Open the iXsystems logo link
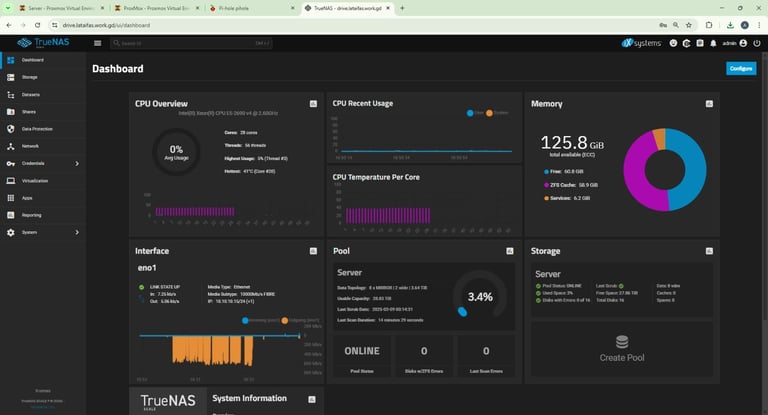 pyautogui.click(x=641, y=43)
